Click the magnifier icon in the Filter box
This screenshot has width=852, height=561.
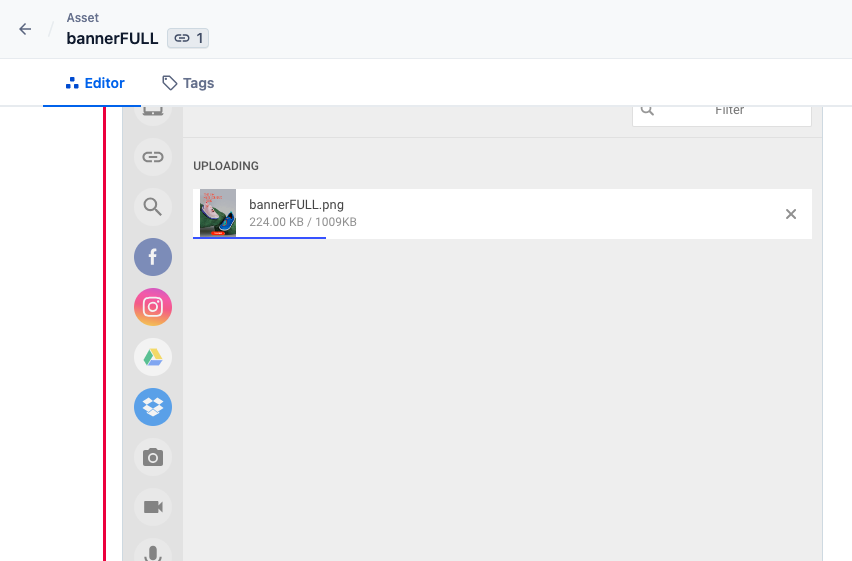[648, 111]
